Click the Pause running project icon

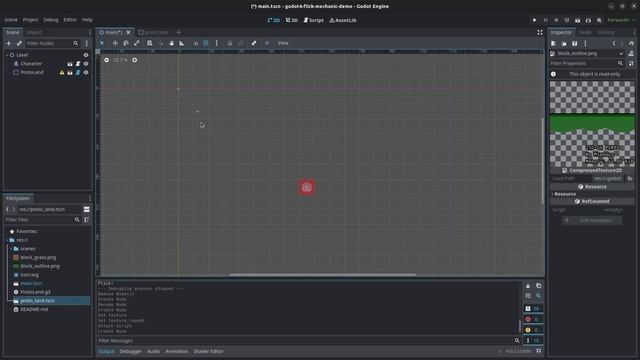545,20
